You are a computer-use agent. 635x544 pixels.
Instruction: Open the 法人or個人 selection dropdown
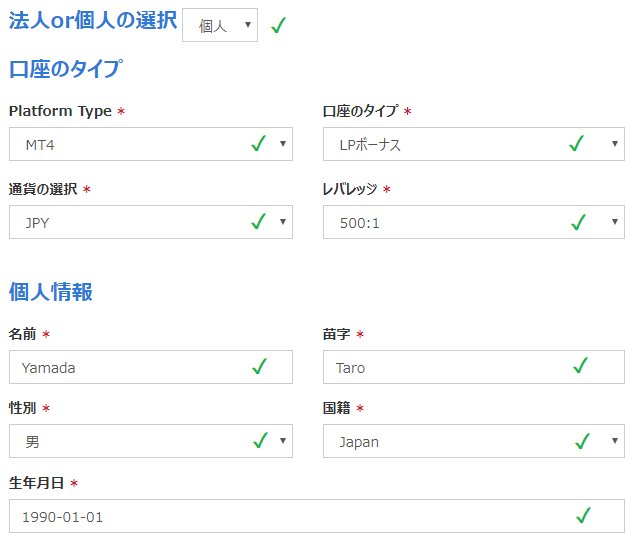(220, 26)
